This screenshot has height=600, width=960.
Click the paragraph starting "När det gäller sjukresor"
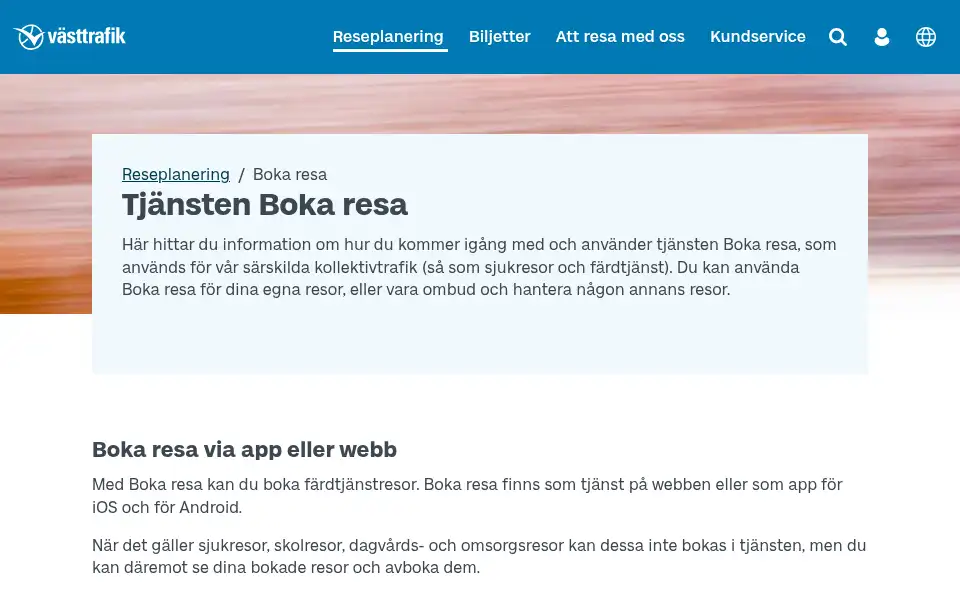point(479,556)
